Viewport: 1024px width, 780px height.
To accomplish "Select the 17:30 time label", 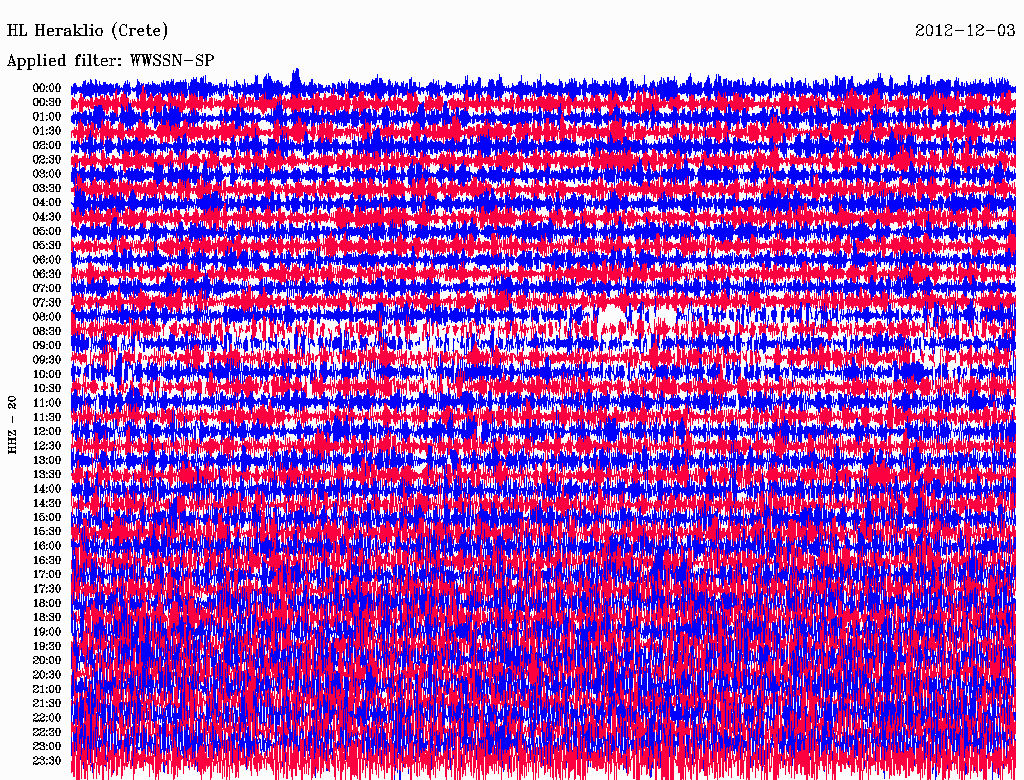I will (46, 589).
